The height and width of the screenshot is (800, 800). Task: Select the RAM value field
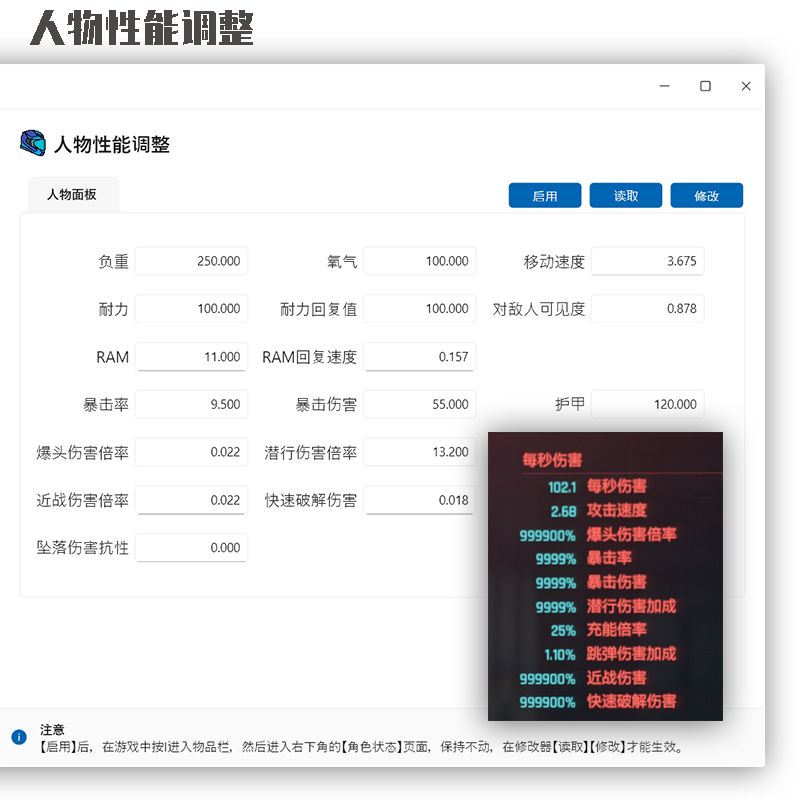(x=191, y=356)
